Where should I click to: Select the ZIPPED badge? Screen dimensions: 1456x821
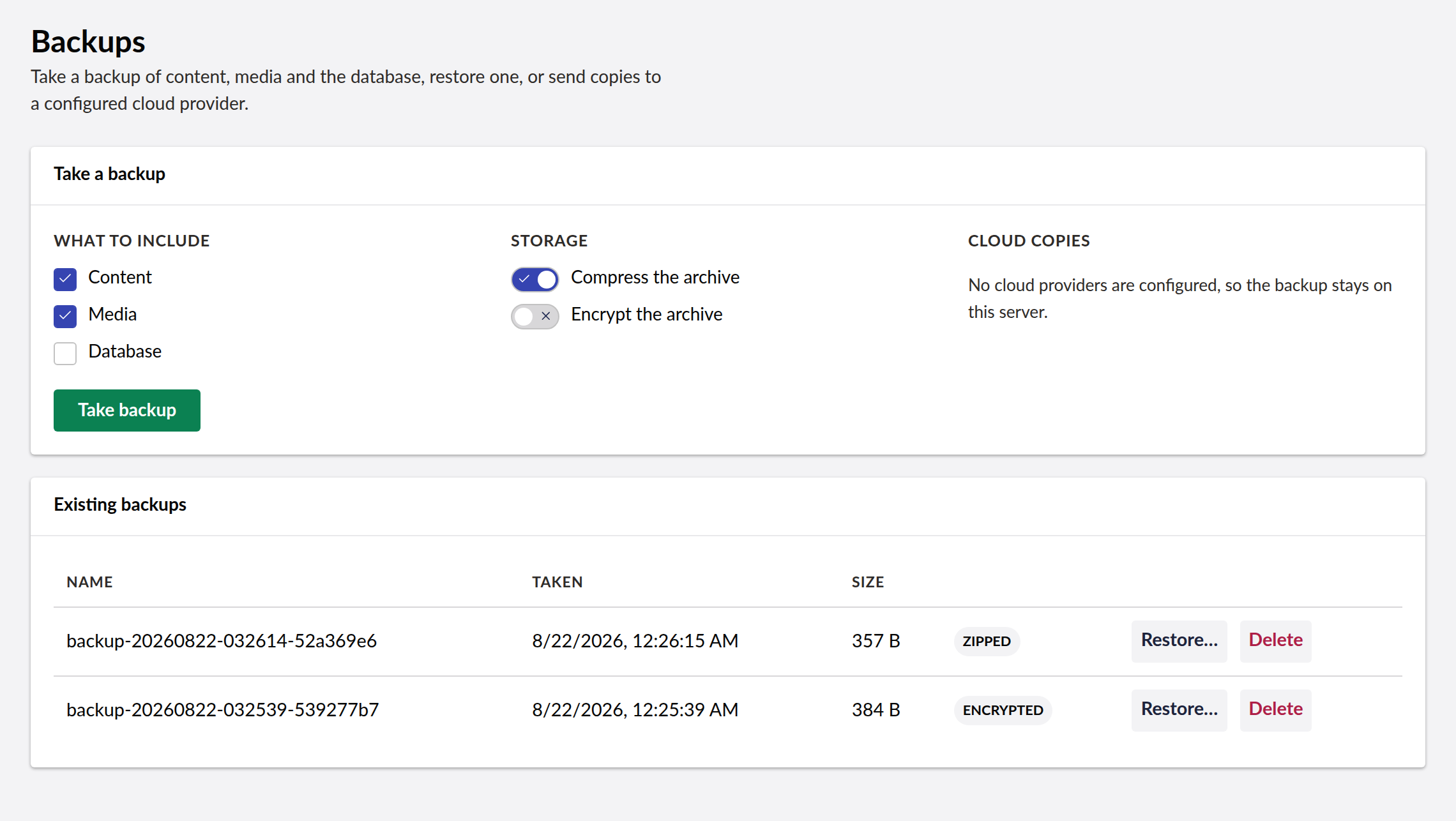point(987,641)
